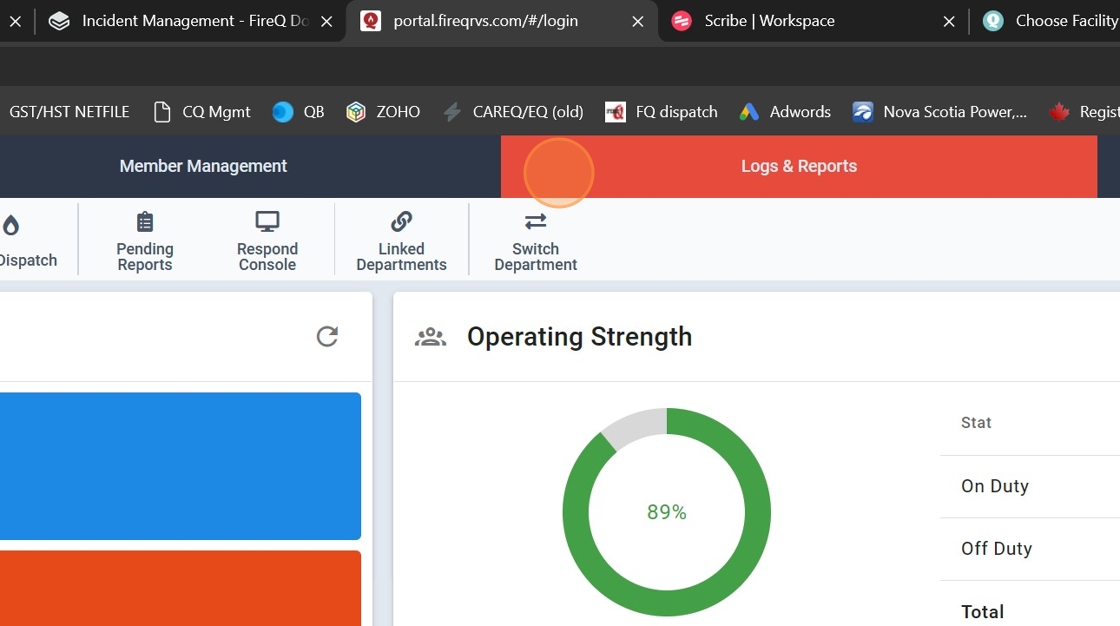This screenshot has height=626, width=1120.
Task: Switch to Scribe Workspace browser tab
Action: (x=769, y=21)
